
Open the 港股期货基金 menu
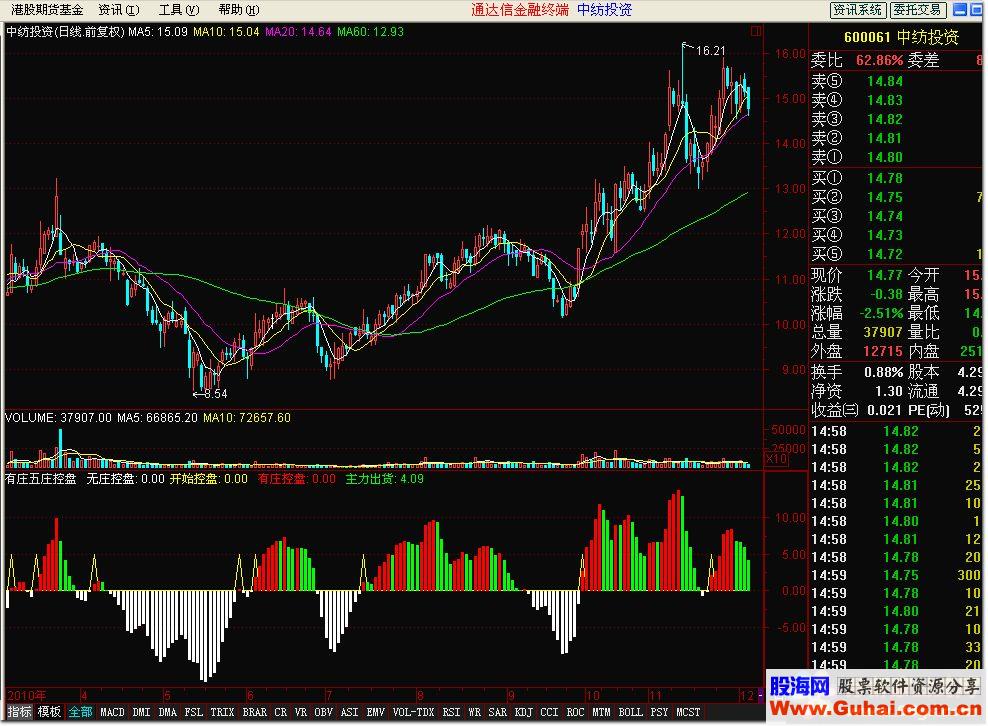coord(47,9)
